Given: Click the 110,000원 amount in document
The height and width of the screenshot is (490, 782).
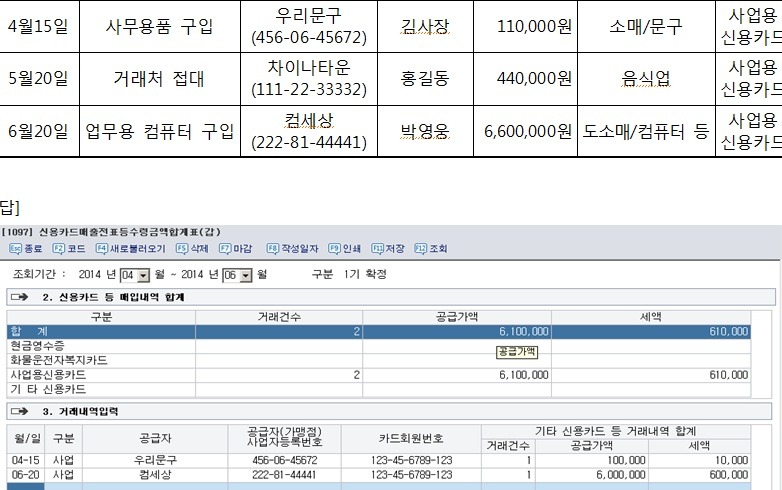Looking at the screenshot, I should 534,26.
